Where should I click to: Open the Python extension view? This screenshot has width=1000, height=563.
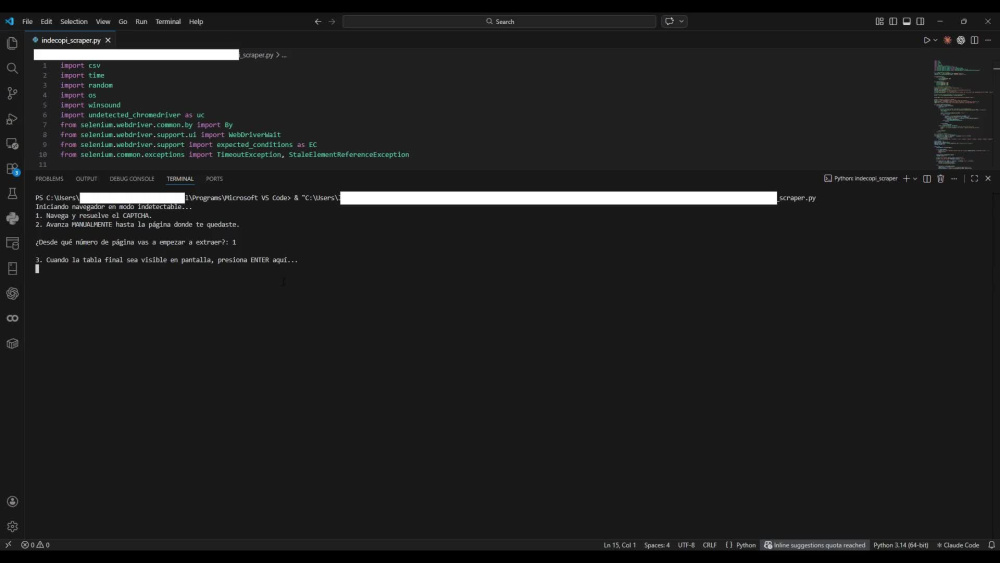(x=12, y=218)
